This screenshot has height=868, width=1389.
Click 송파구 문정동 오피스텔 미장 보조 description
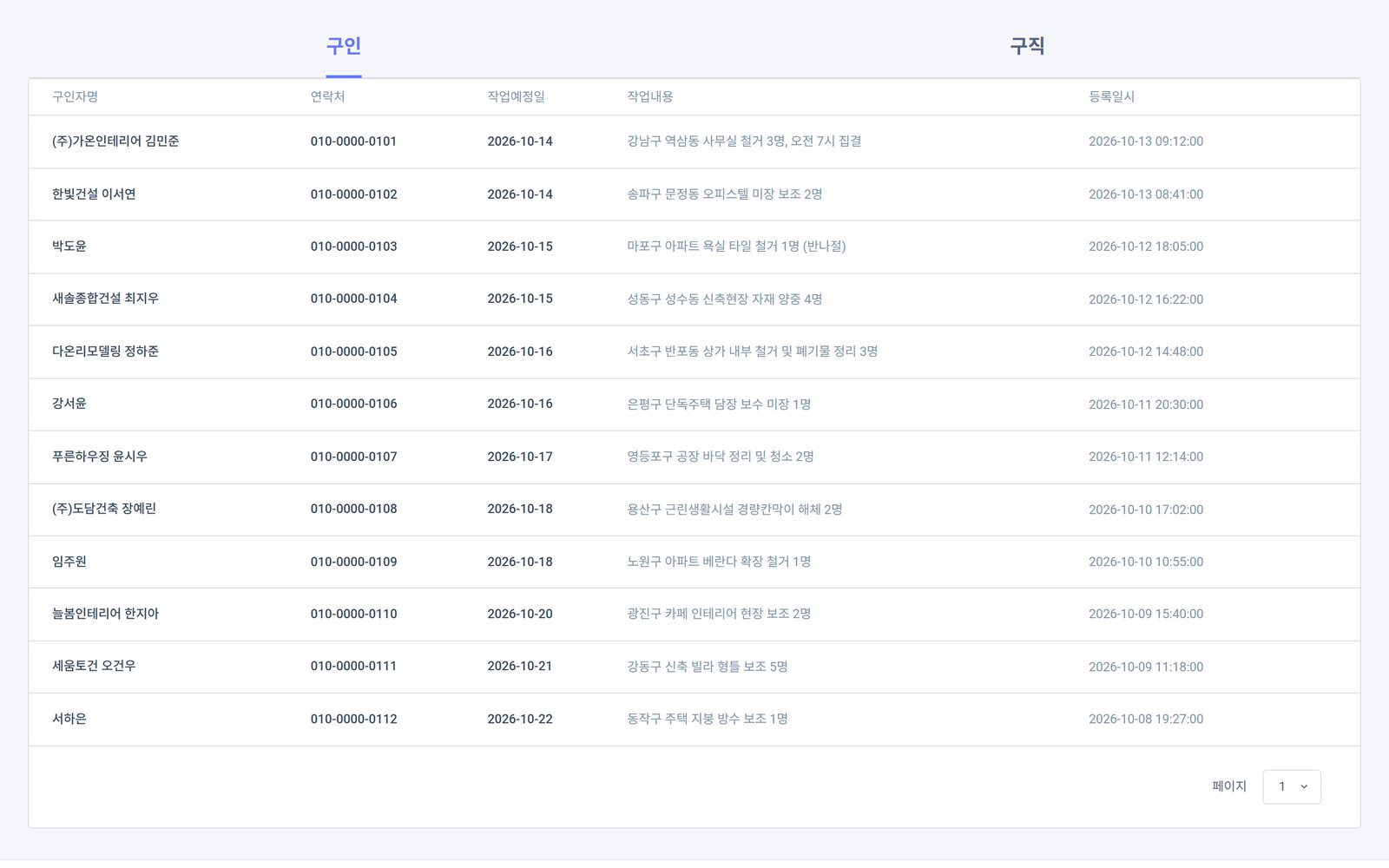pos(724,194)
